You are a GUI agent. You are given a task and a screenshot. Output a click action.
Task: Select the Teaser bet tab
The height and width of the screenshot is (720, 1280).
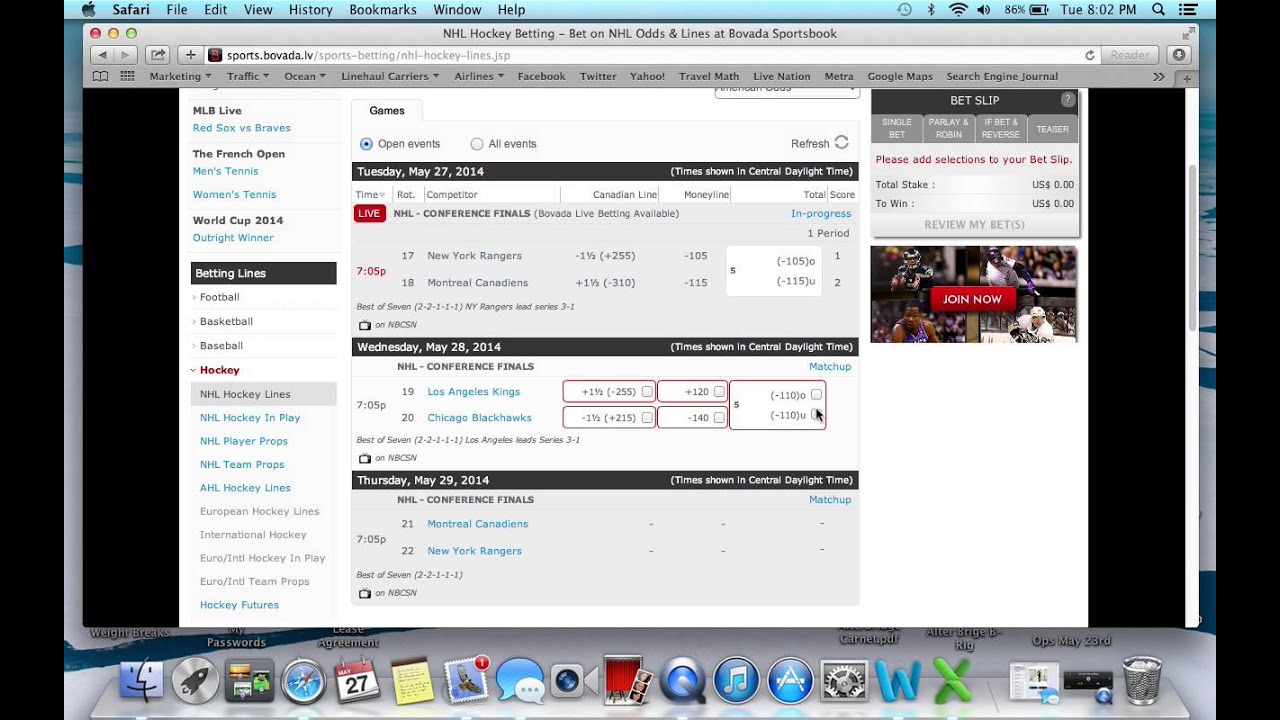(1052, 128)
